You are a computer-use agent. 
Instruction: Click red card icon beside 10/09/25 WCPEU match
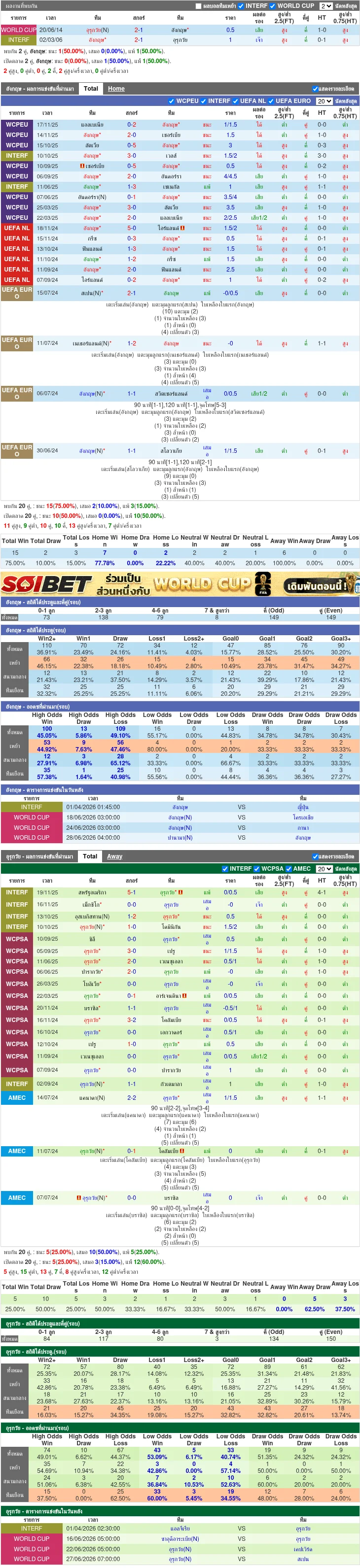coord(82,166)
